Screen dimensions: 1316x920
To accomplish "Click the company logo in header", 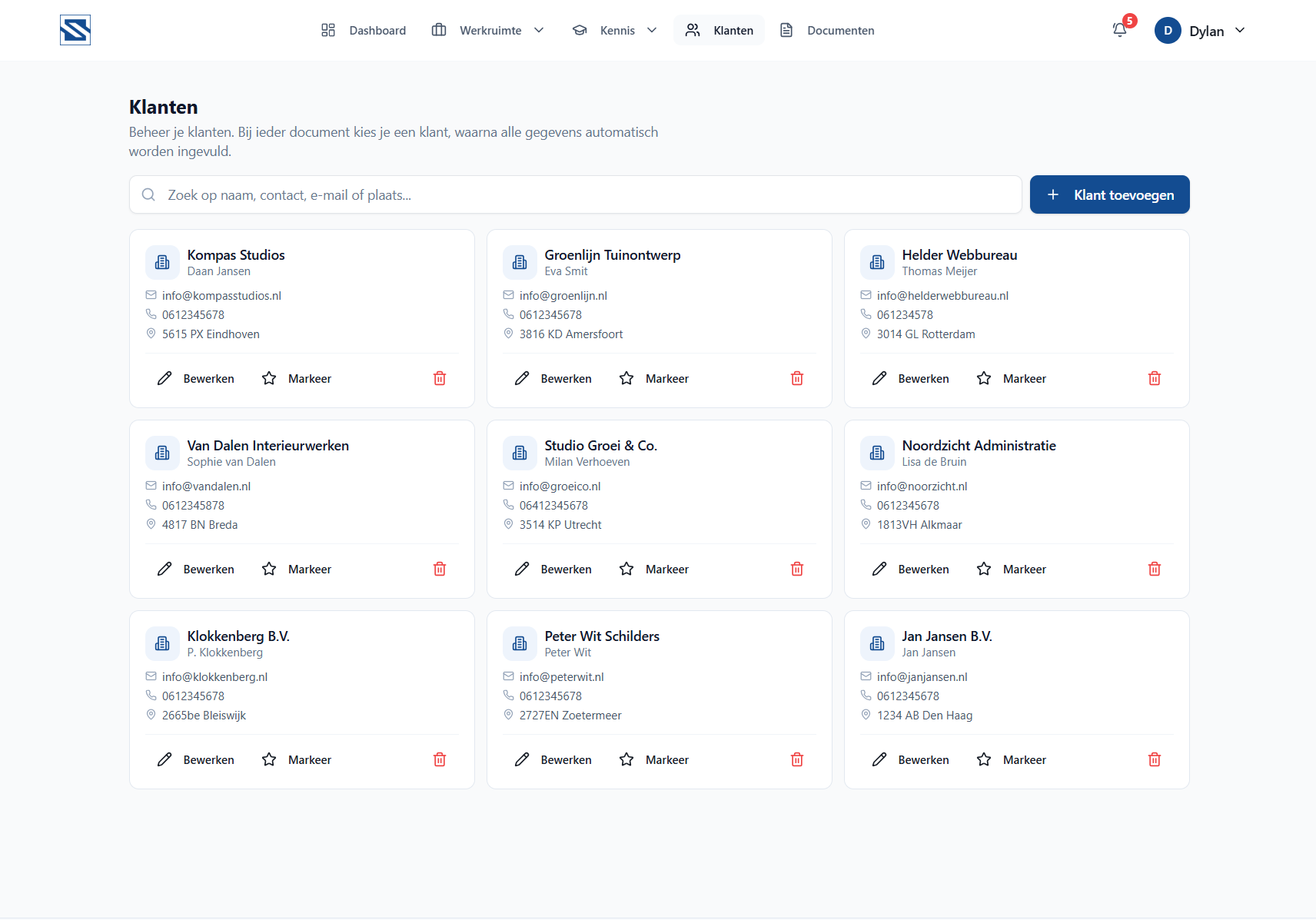I will click(75, 30).
